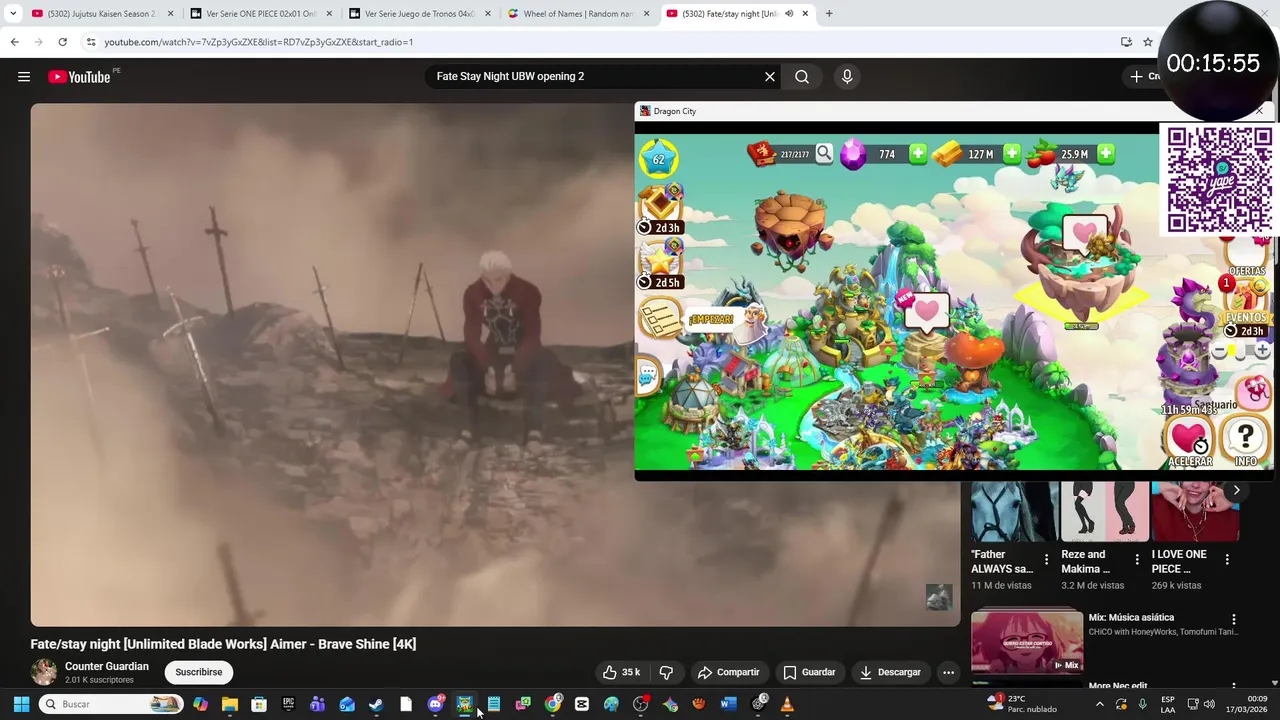Open EVENTOS in Dragon City
The image size is (1280, 720).
tap(1246, 304)
